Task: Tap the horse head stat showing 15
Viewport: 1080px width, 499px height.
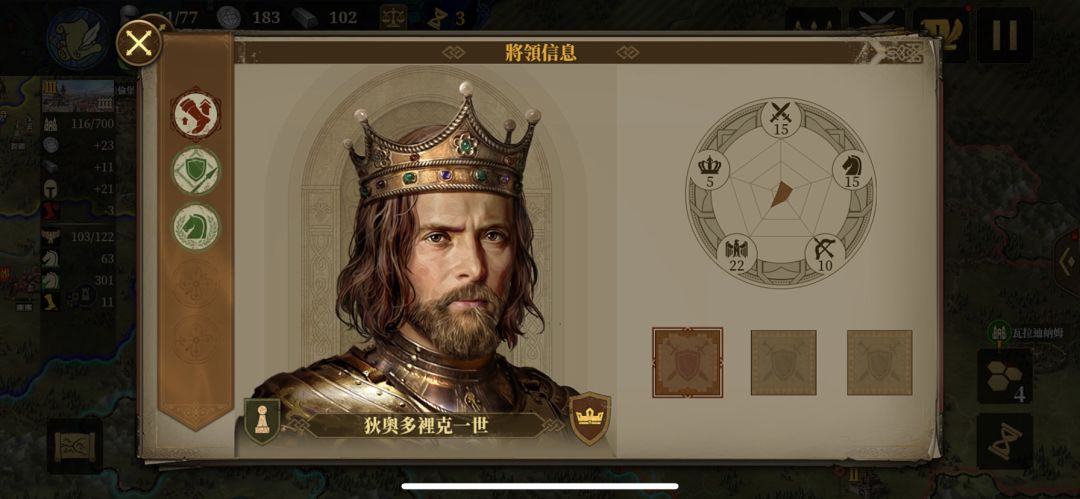Action: pyautogui.click(x=852, y=171)
